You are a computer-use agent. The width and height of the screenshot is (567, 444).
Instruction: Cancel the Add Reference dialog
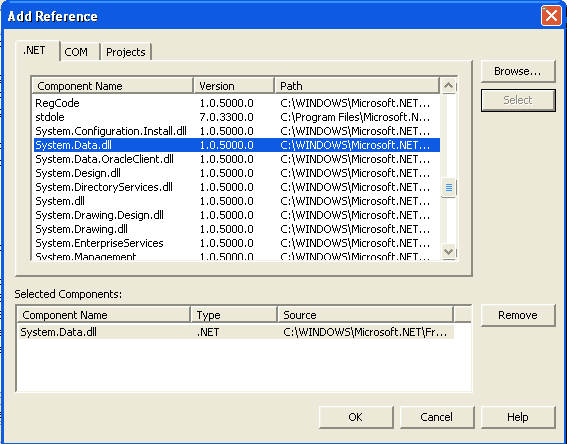click(x=437, y=417)
